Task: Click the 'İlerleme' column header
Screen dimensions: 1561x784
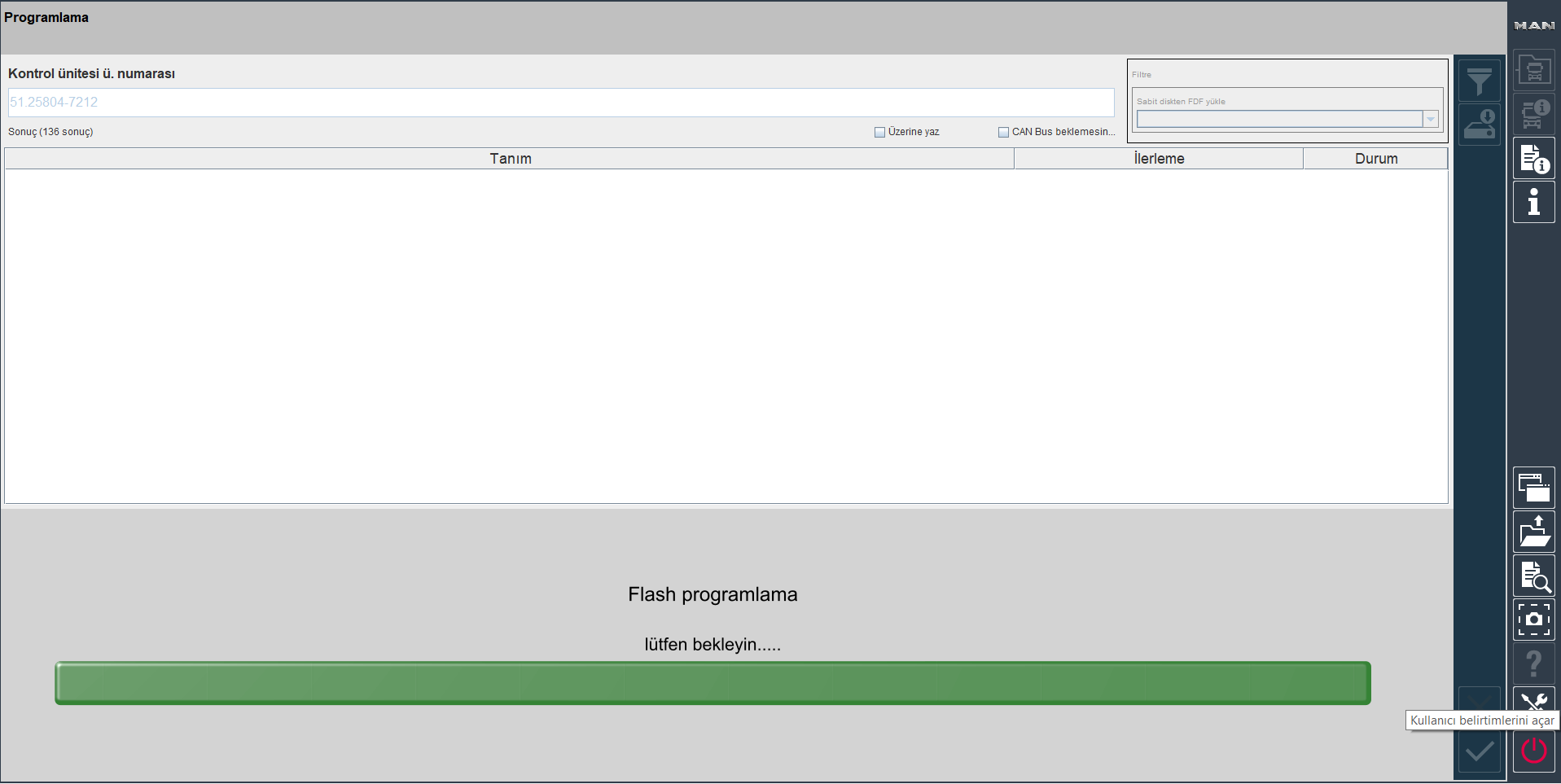Action: 1158,159
